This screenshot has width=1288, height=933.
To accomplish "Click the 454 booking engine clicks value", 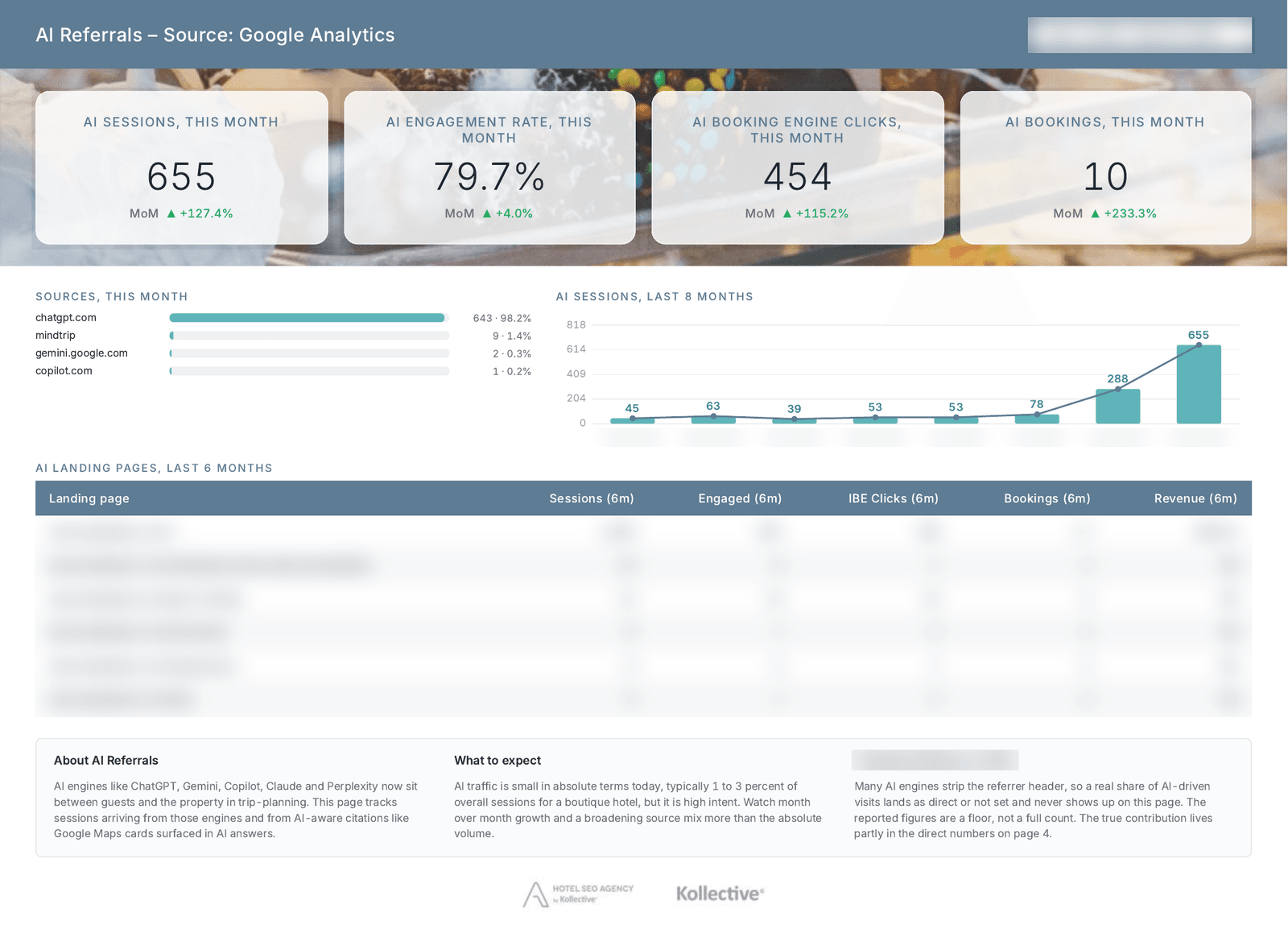I will (x=797, y=176).
